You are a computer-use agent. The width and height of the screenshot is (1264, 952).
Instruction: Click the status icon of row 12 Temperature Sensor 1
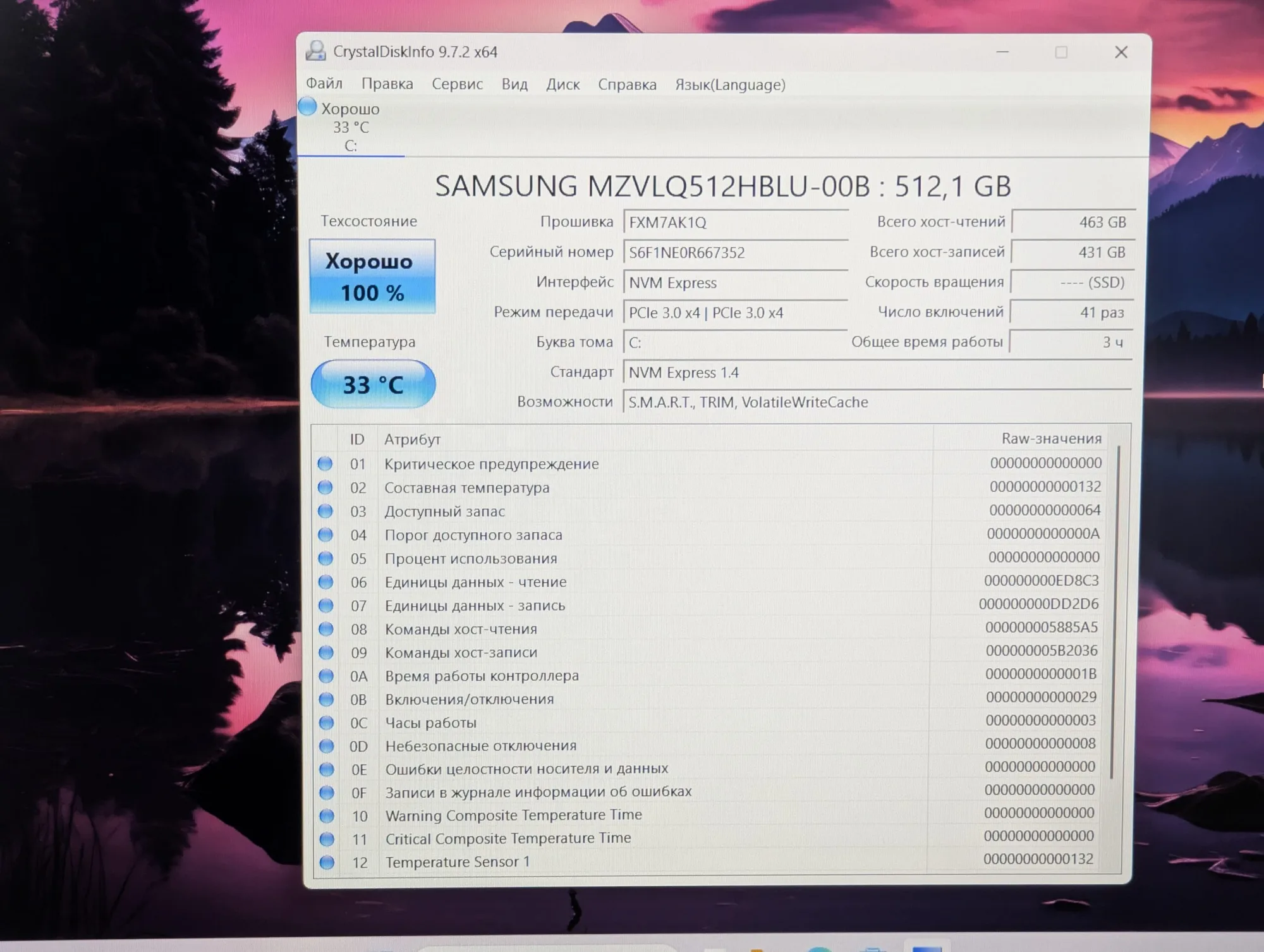[x=327, y=862]
